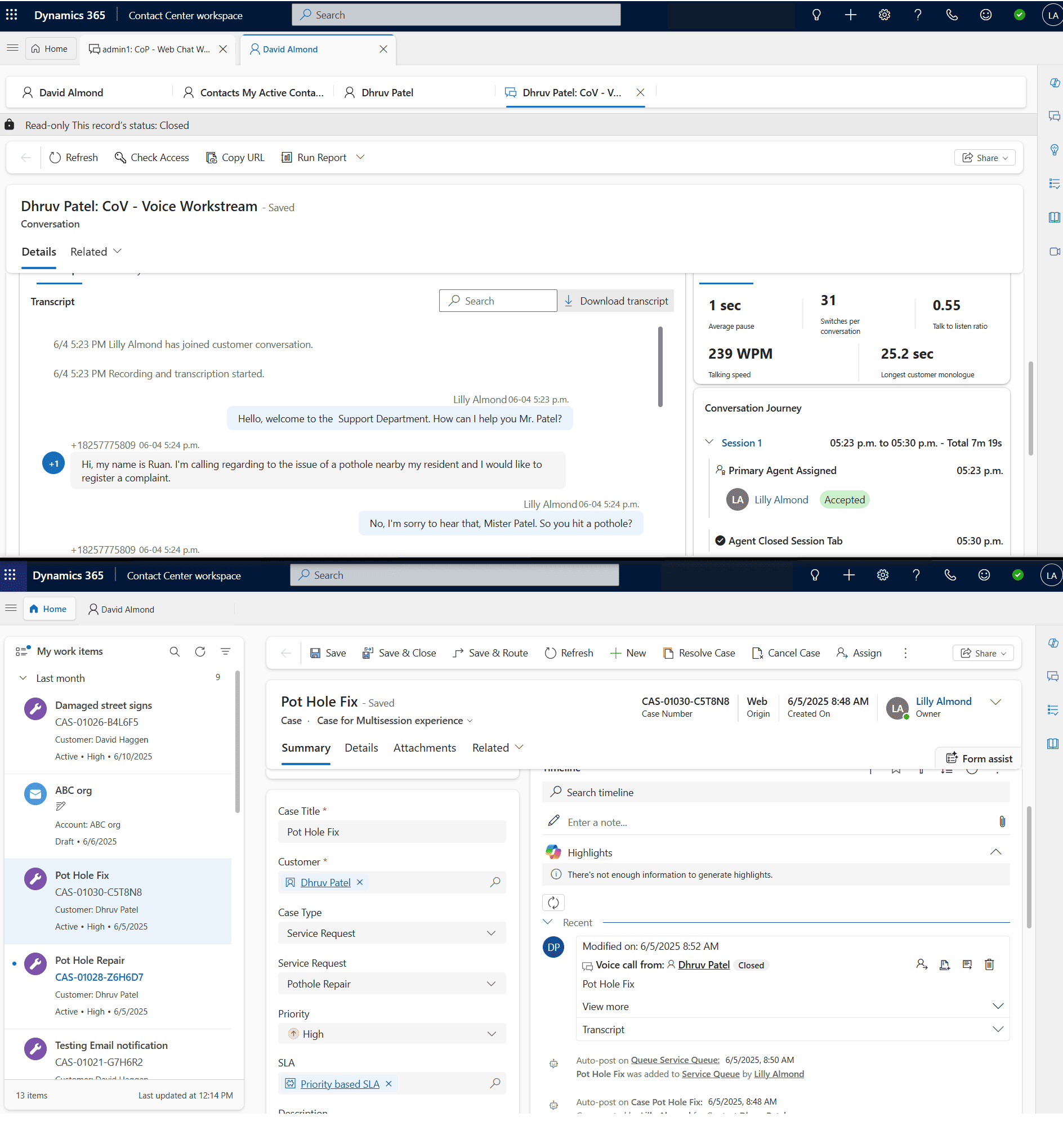The image size is (1063, 1148).
Task: Open the Priority based SLA link
Action: (340, 1084)
